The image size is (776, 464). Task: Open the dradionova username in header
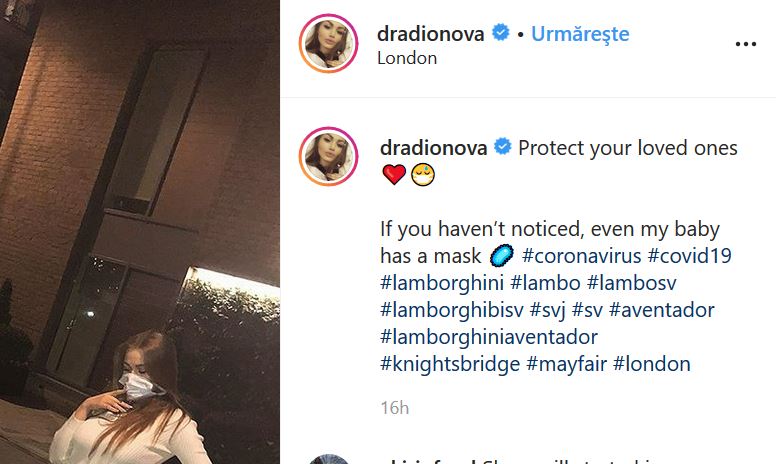431,34
